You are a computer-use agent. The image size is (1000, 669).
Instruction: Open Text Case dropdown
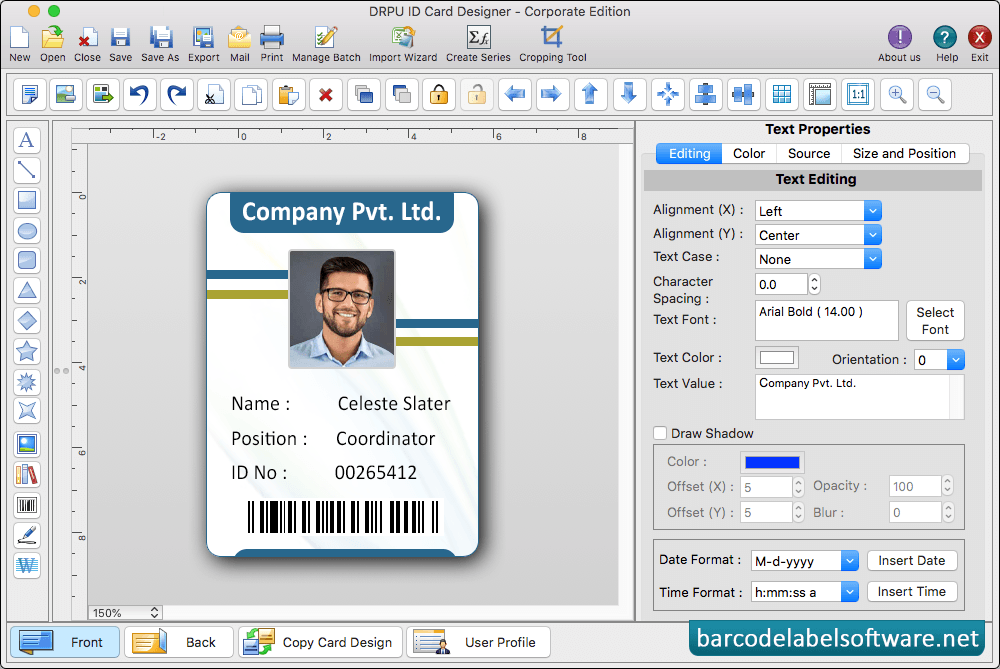coord(818,259)
